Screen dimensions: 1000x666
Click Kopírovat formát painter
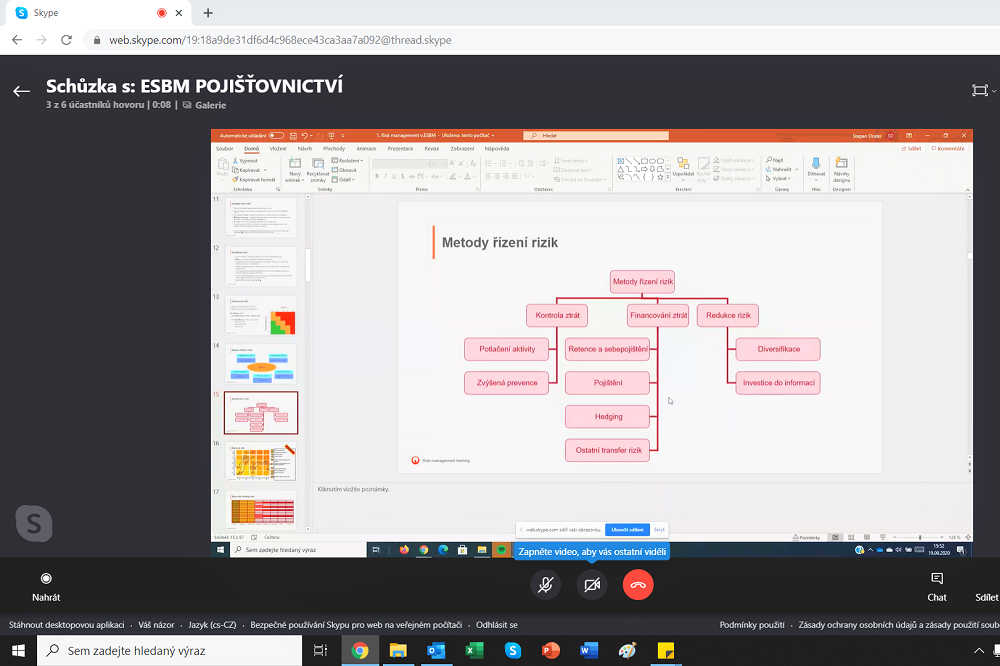point(254,180)
